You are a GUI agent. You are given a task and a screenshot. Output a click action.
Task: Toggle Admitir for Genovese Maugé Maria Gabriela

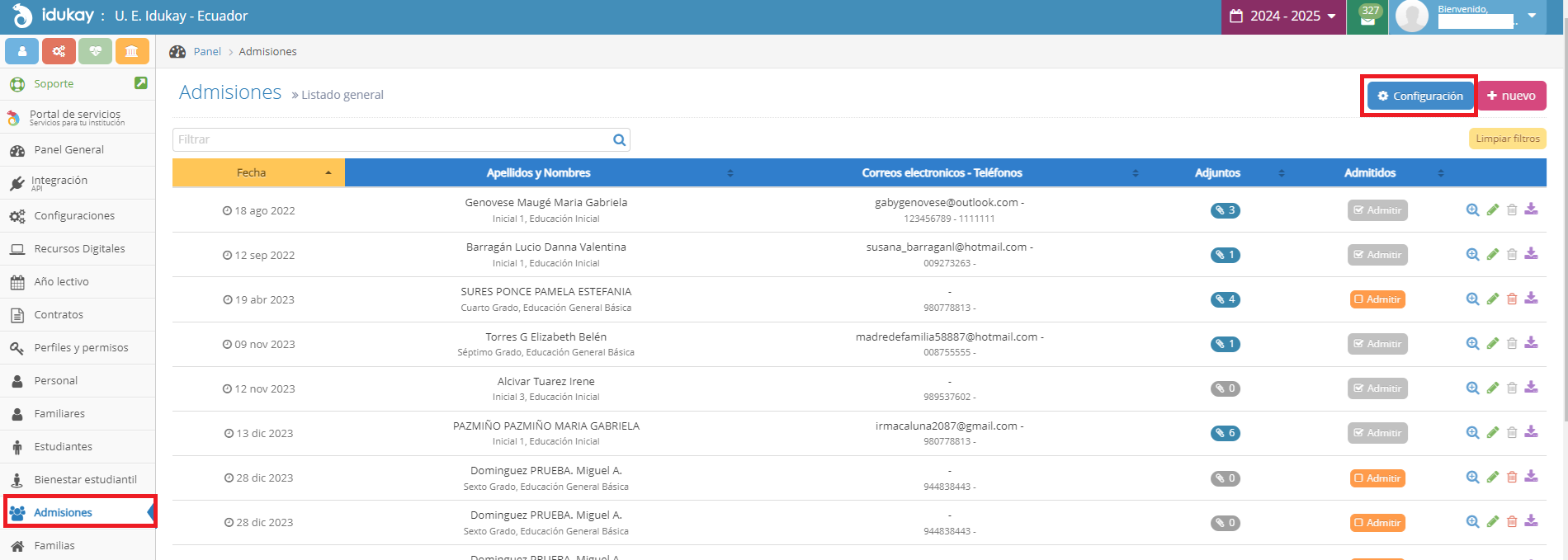coord(1377,210)
